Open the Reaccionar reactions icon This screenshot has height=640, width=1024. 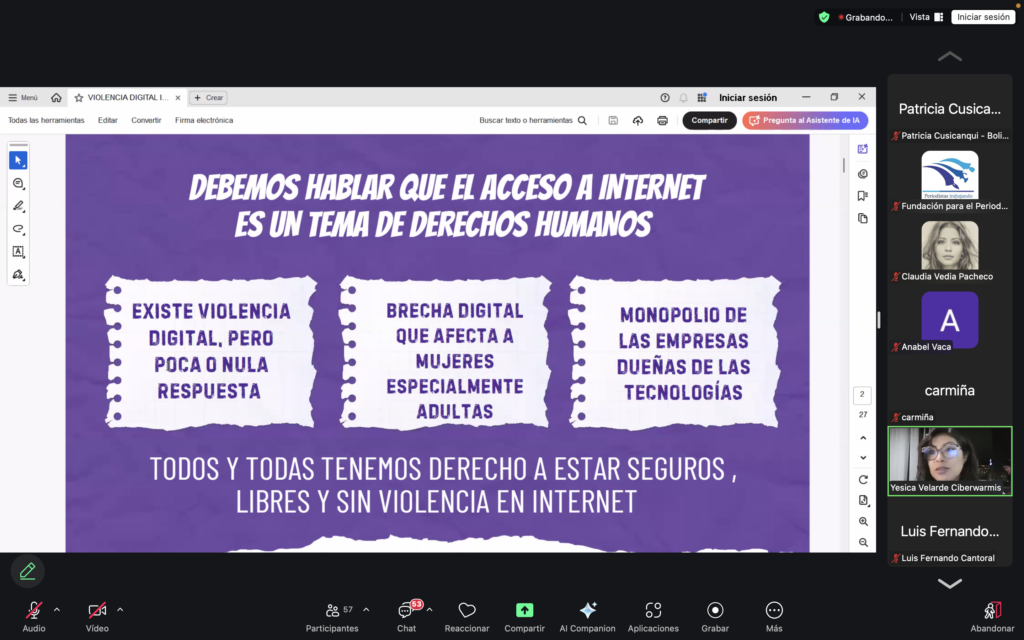pyautogui.click(x=466, y=610)
